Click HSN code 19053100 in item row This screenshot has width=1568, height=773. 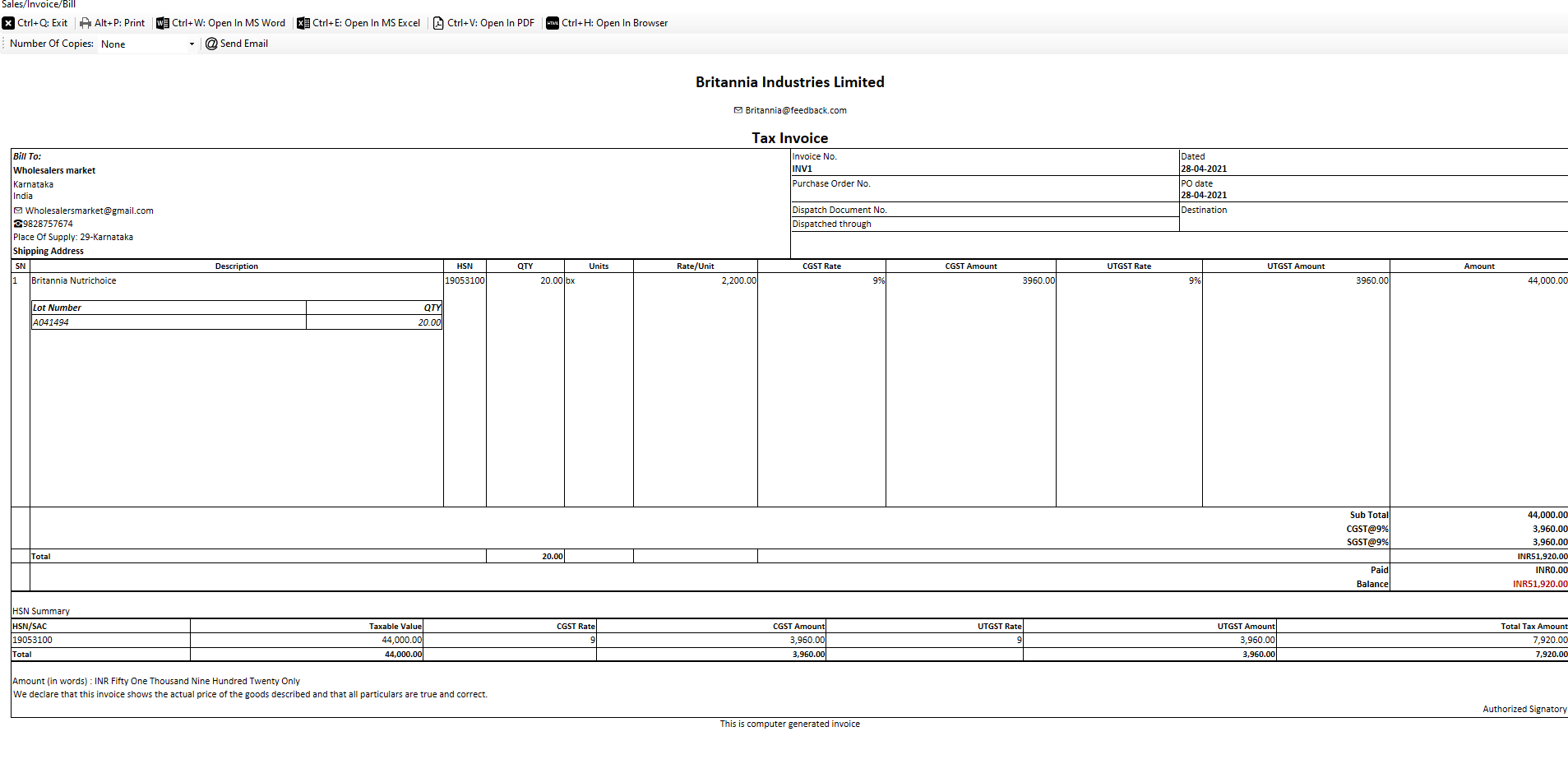click(465, 280)
